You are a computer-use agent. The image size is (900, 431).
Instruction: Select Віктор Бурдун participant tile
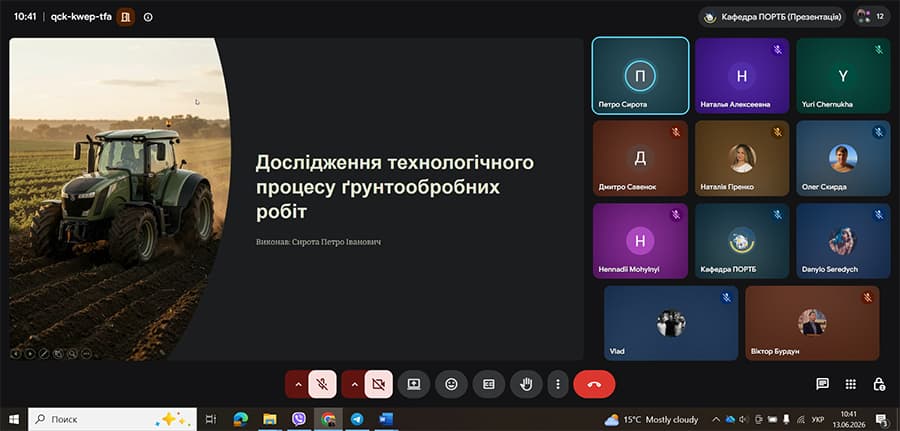click(812, 323)
